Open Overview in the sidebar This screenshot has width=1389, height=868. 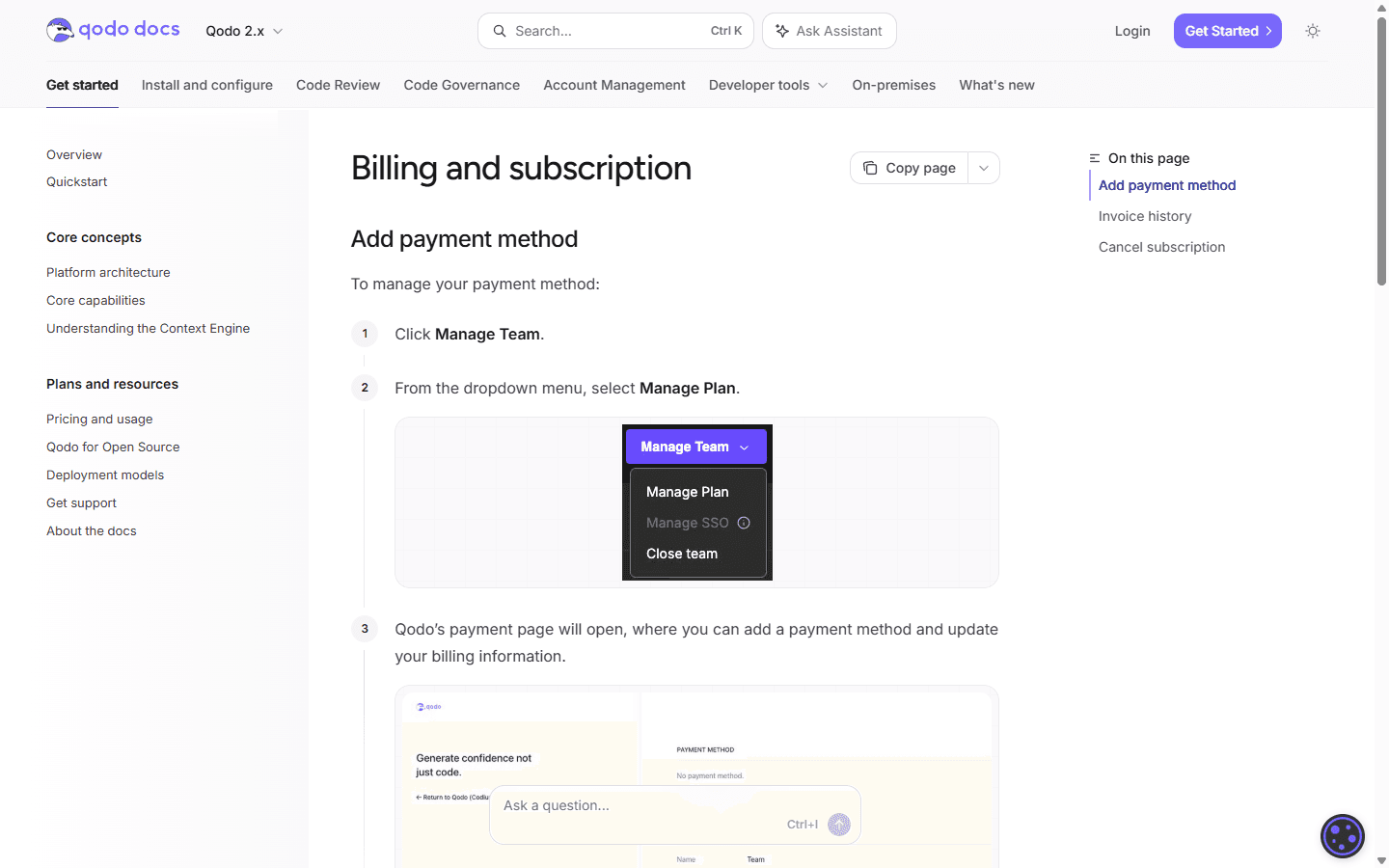pyautogui.click(x=74, y=154)
